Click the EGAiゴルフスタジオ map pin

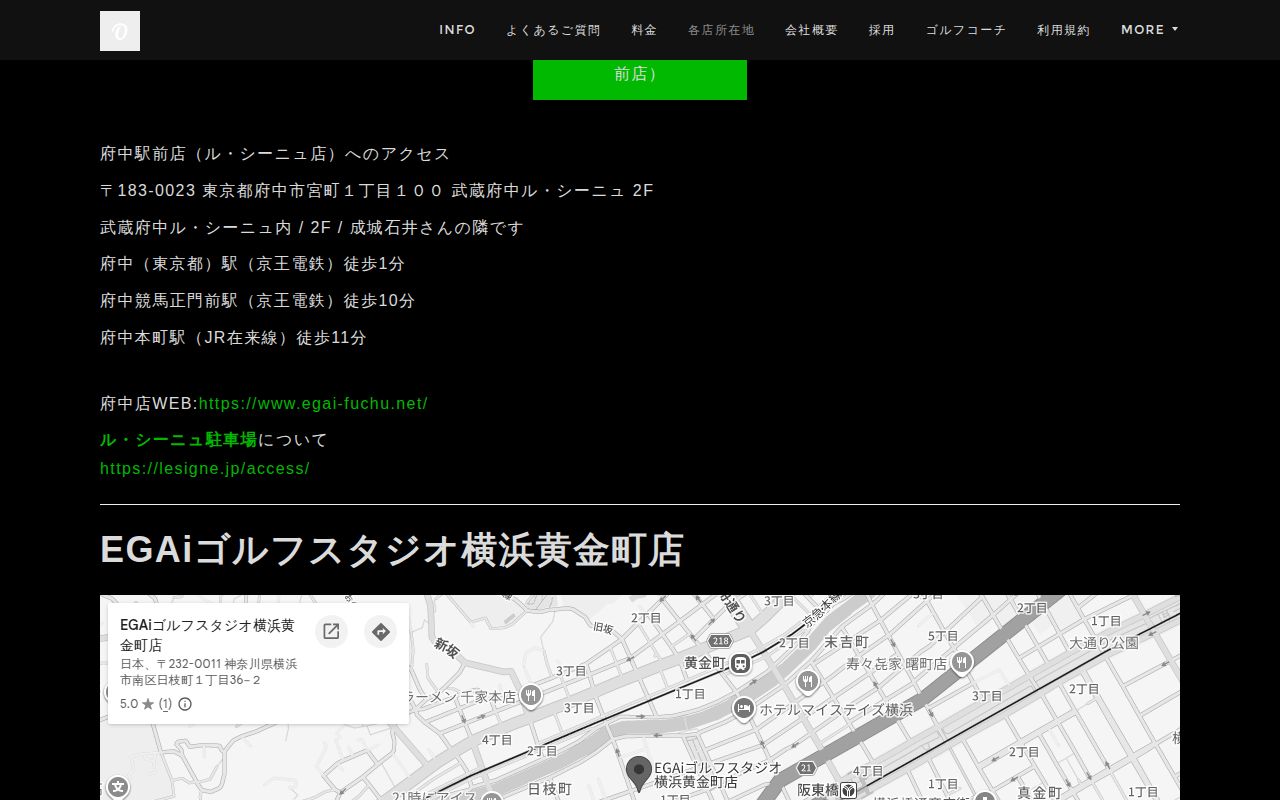pyautogui.click(x=638, y=774)
